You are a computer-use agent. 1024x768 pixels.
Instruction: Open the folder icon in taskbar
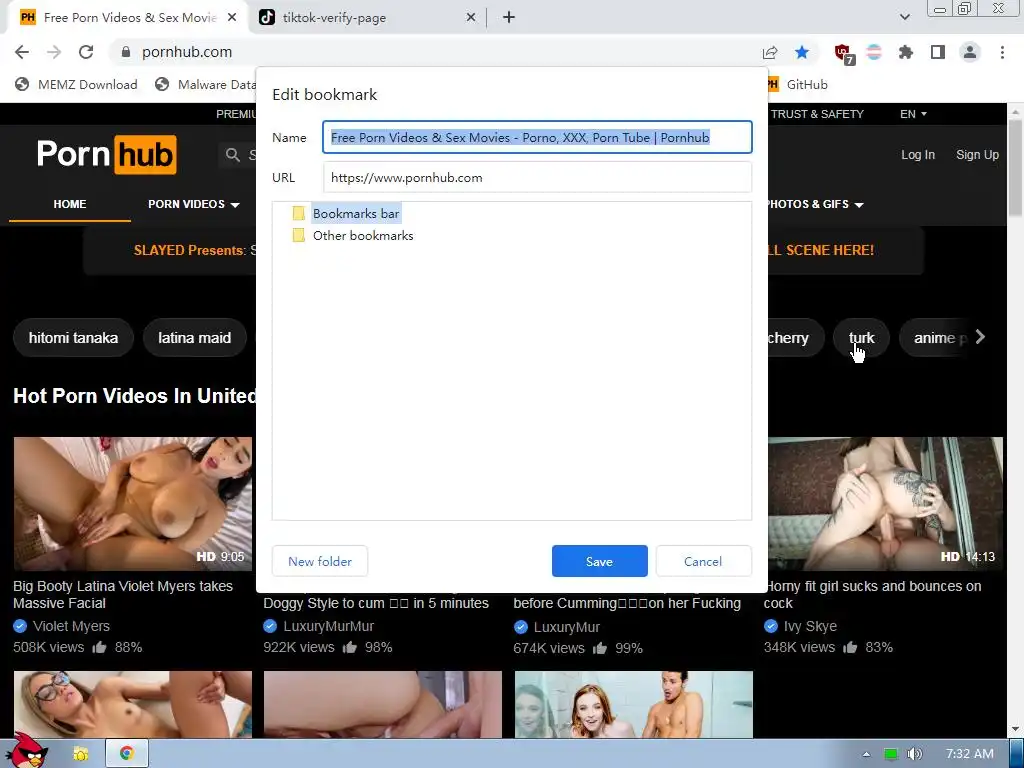[x=80, y=754]
